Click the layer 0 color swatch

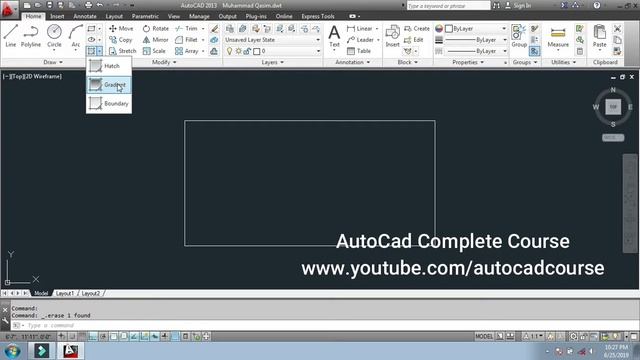[256, 51]
